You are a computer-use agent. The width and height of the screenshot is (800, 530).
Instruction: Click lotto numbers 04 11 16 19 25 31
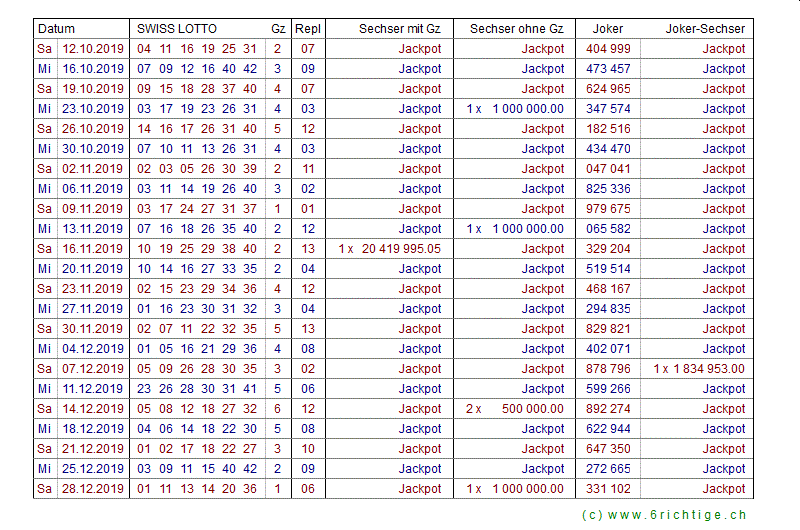point(197,49)
